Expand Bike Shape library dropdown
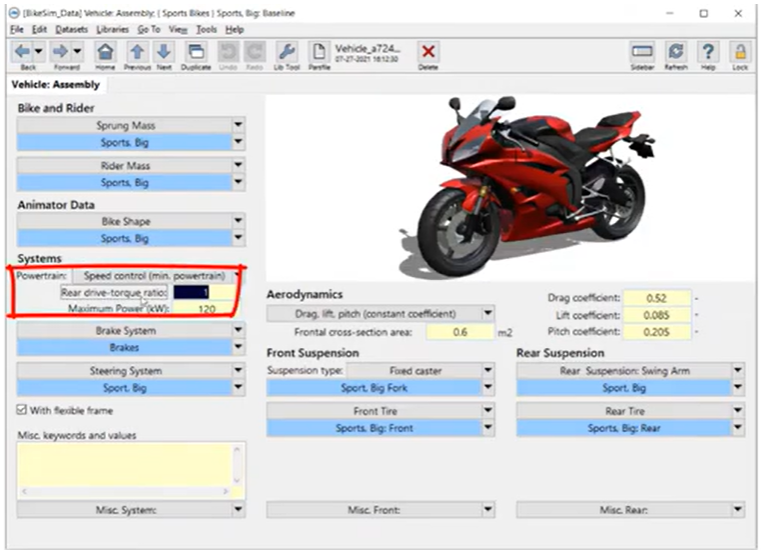The image size is (761, 554). [x=238, y=221]
